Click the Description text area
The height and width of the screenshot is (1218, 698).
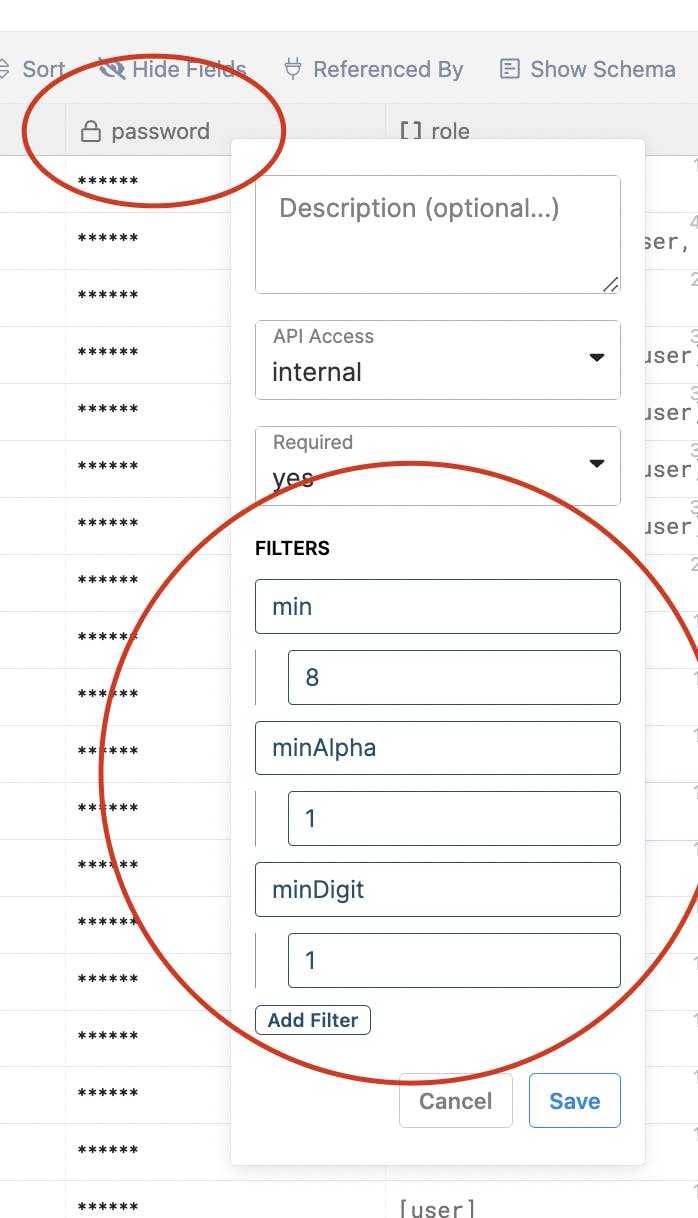[x=438, y=234]
